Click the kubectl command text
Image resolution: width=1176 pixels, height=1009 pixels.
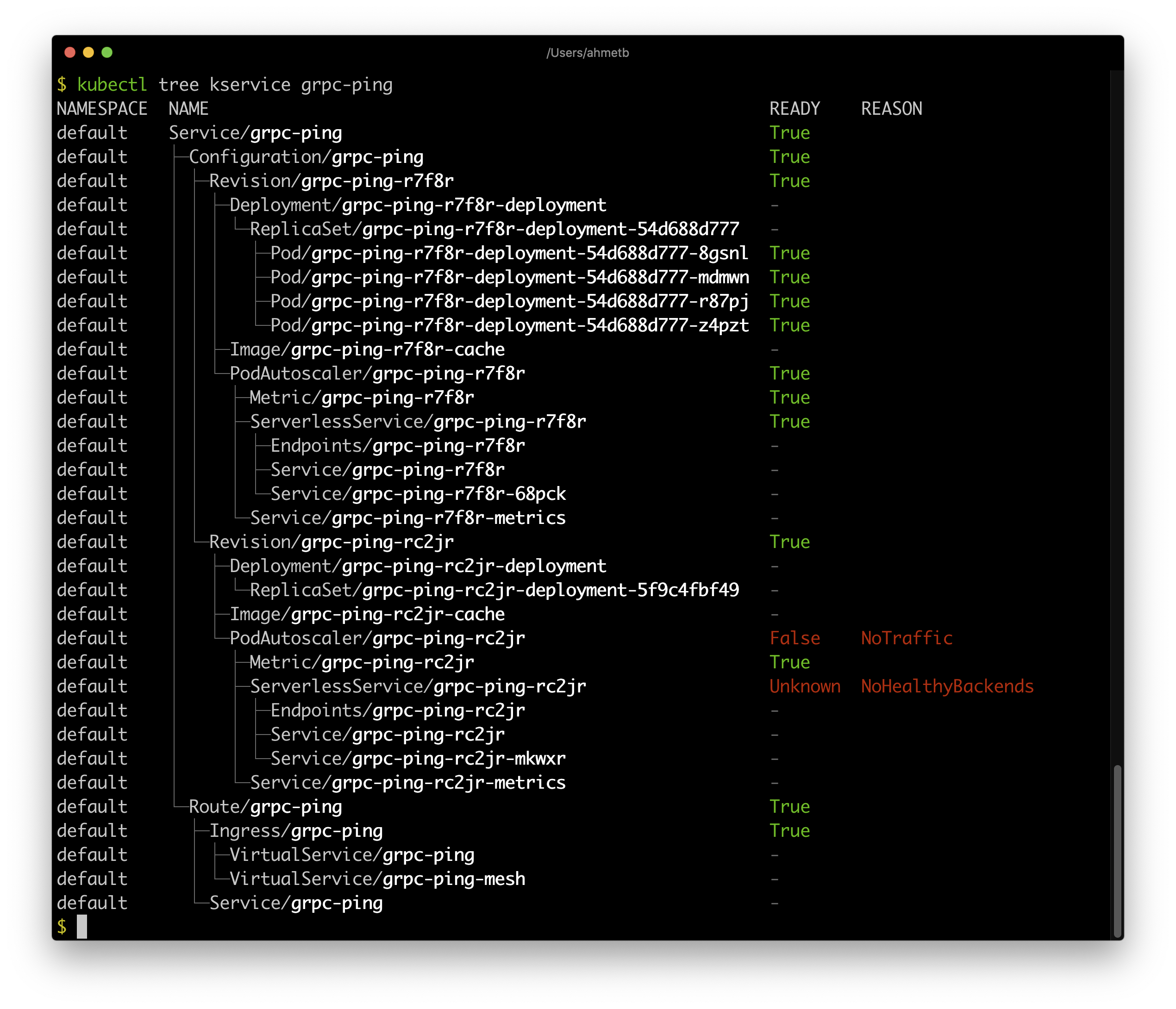112,85
